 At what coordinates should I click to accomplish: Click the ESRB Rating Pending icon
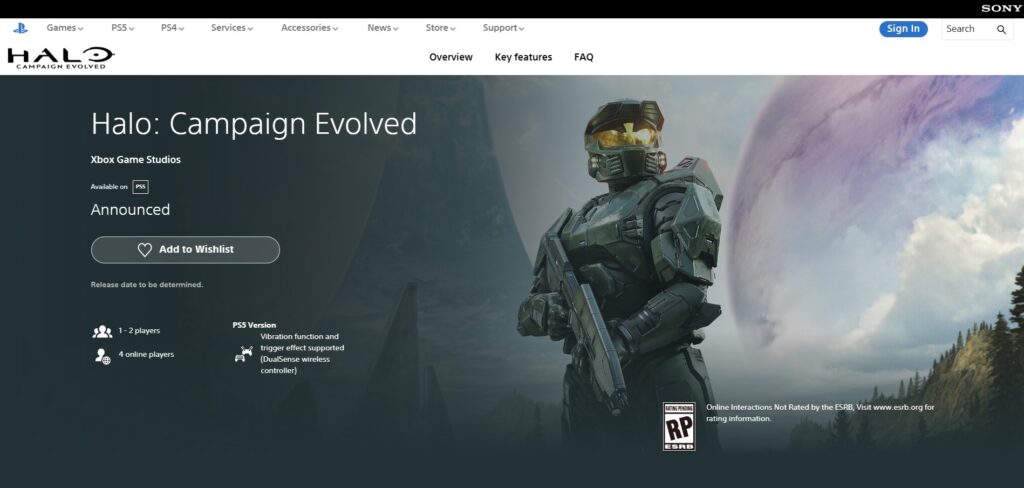point(679,426)
